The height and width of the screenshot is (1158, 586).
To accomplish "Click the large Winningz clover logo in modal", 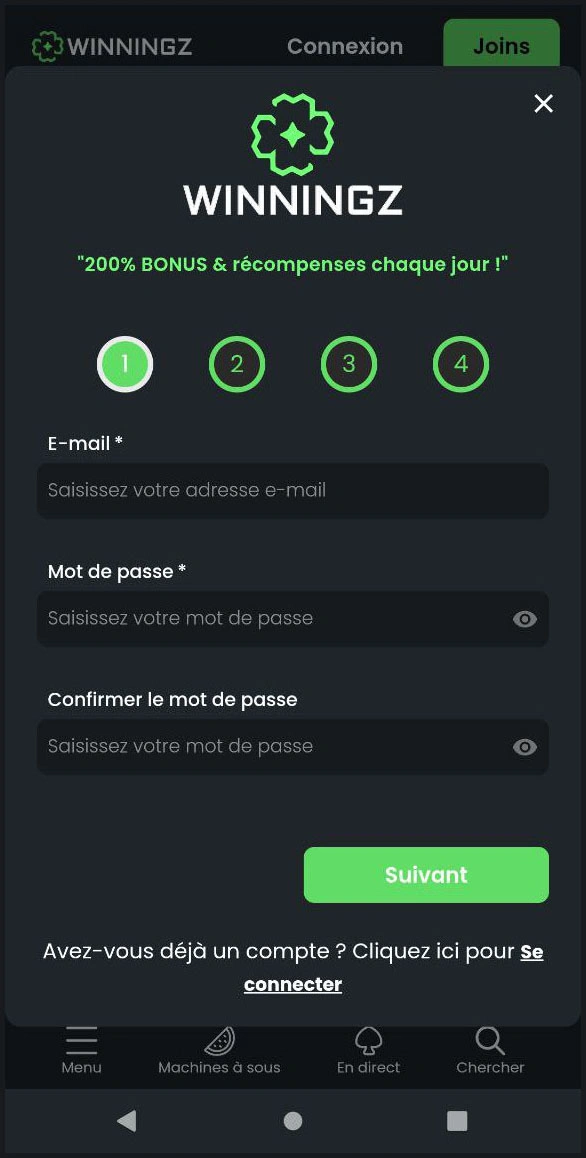I will click(292, 135).
